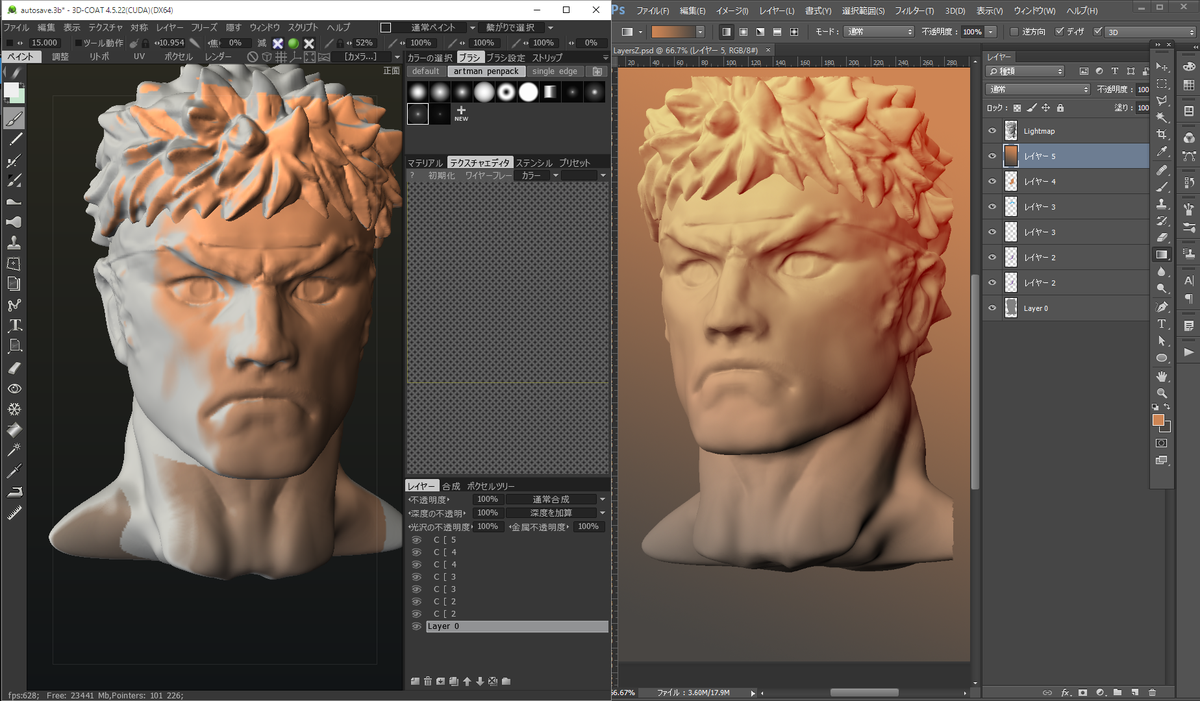
Task: Hide レイヤー 5 in Photoshop
Action: click(992, 156)
